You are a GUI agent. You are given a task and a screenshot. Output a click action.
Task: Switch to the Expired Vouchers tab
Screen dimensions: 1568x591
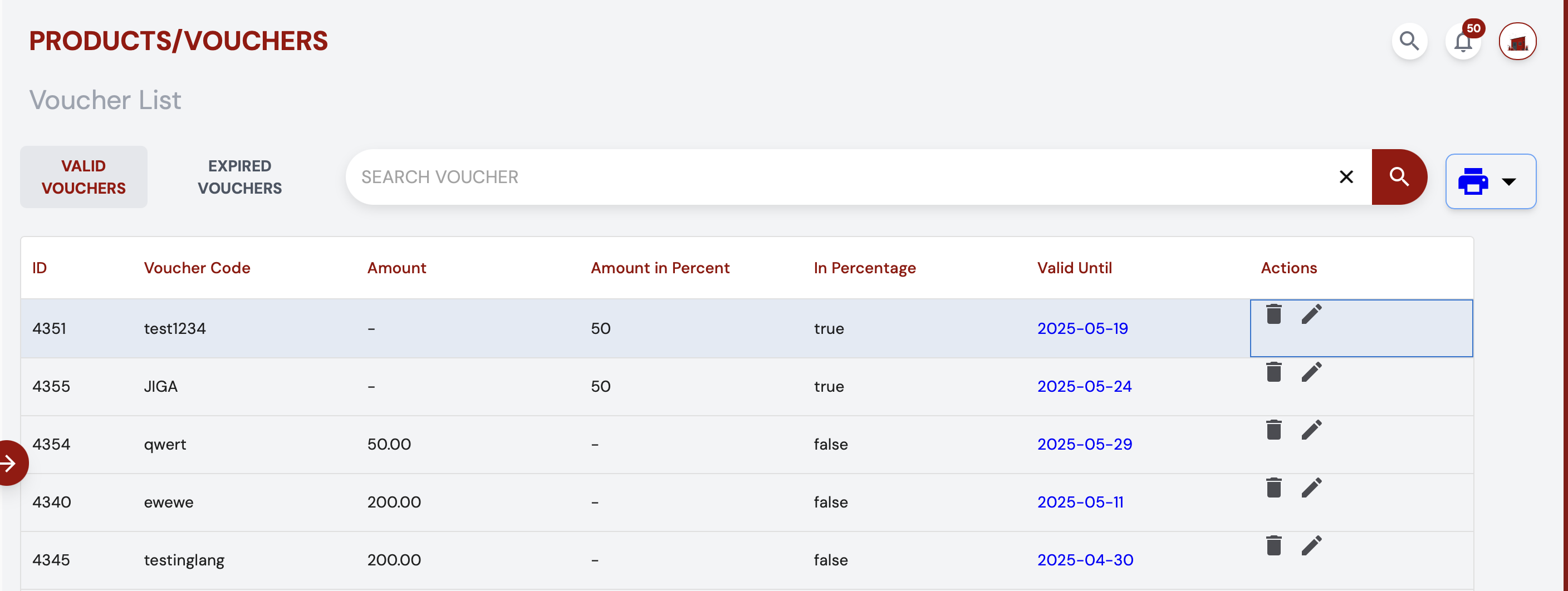coord(239,177)
